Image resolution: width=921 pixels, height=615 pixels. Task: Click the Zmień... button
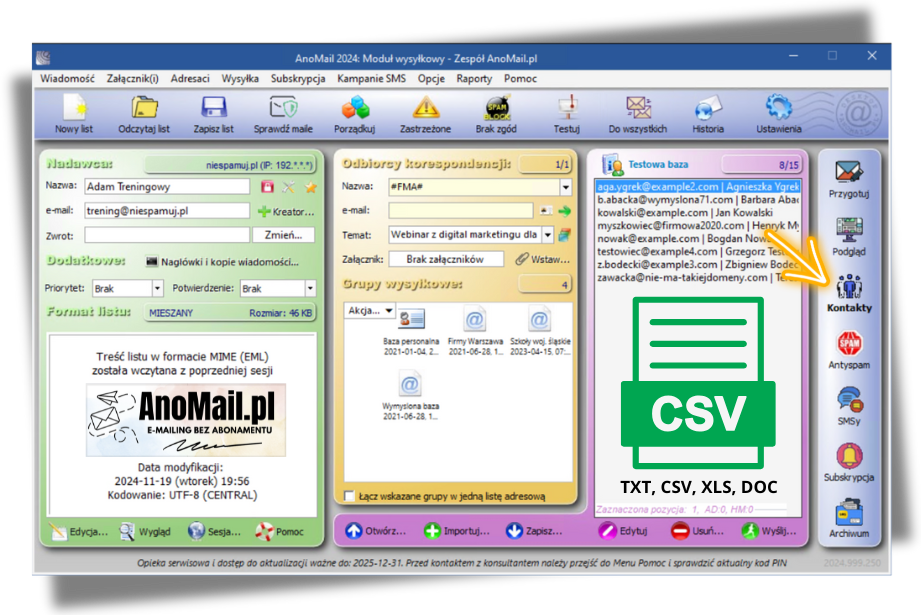pyautogui.click(x=283, y=235)
